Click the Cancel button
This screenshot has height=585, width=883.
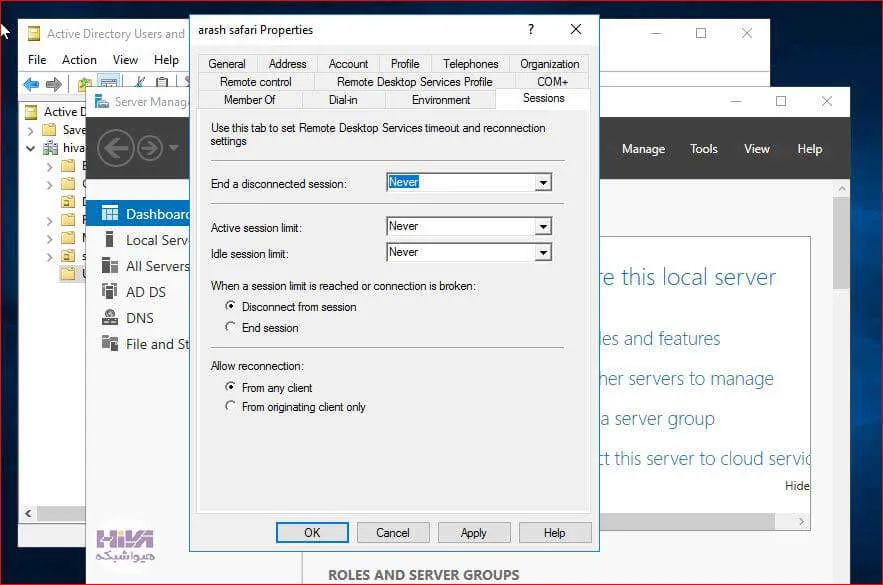coord(393,533)
